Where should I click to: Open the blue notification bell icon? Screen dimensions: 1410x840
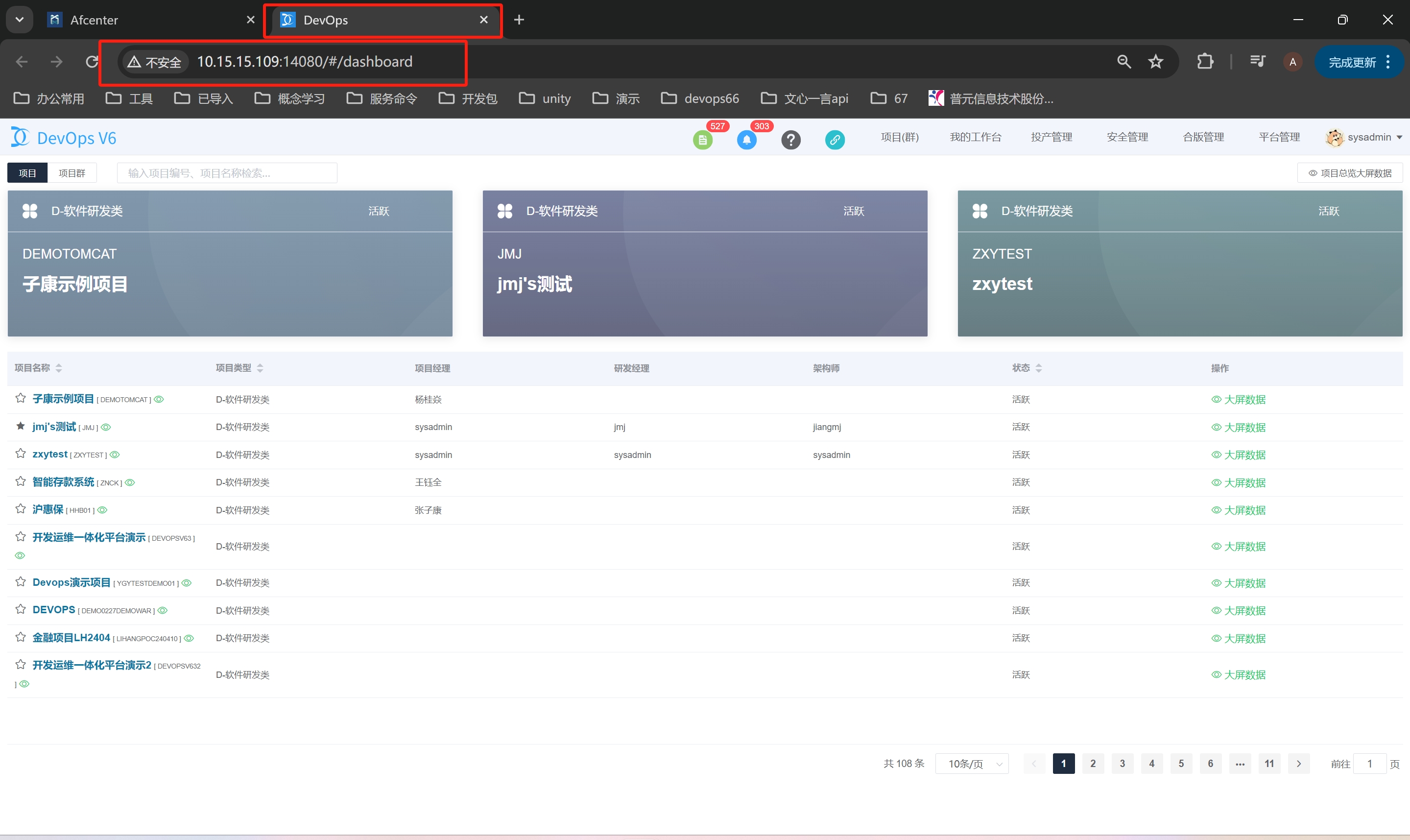pyautogui.click(x=746, y=139)
